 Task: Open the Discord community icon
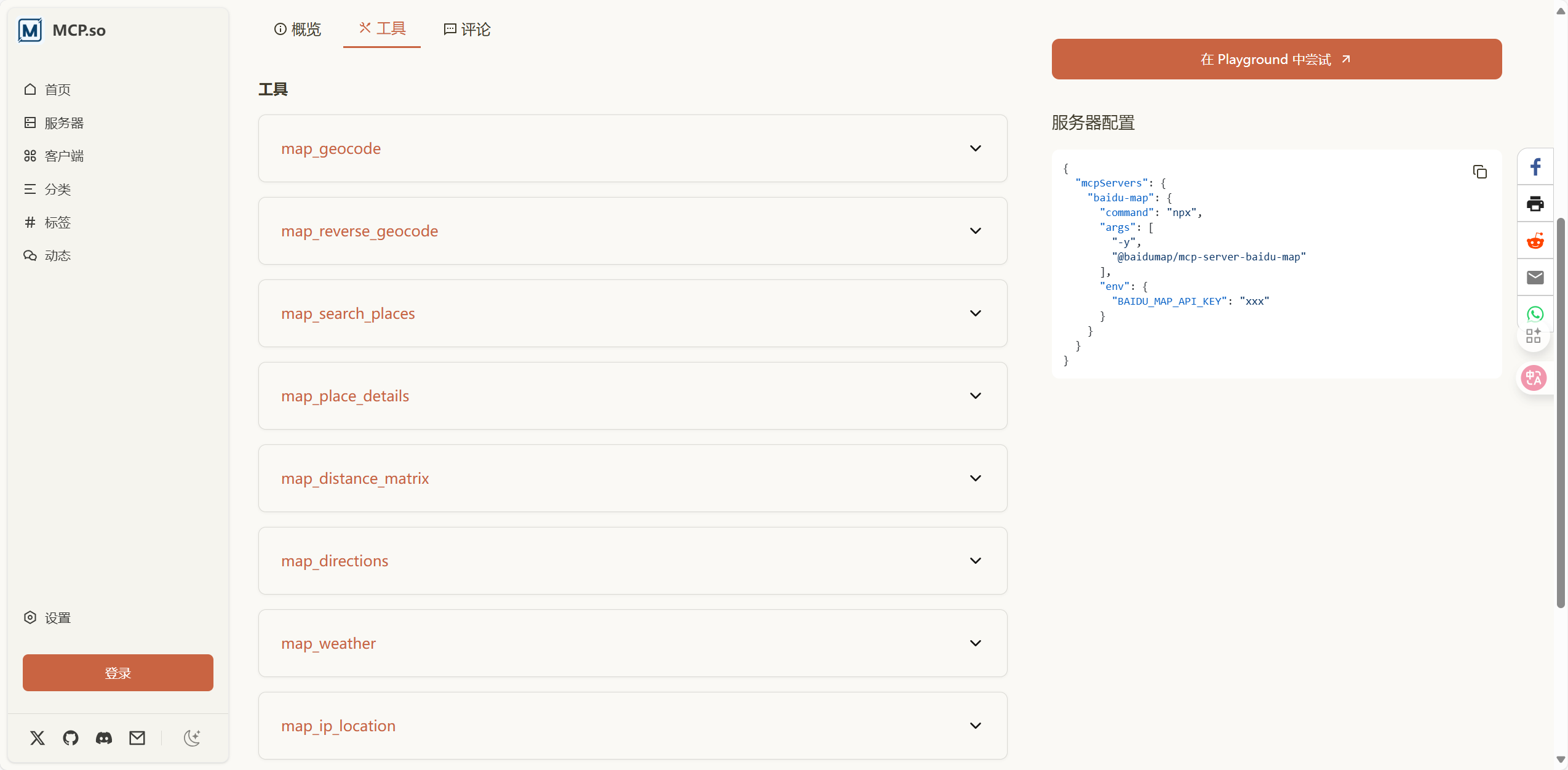104,737
